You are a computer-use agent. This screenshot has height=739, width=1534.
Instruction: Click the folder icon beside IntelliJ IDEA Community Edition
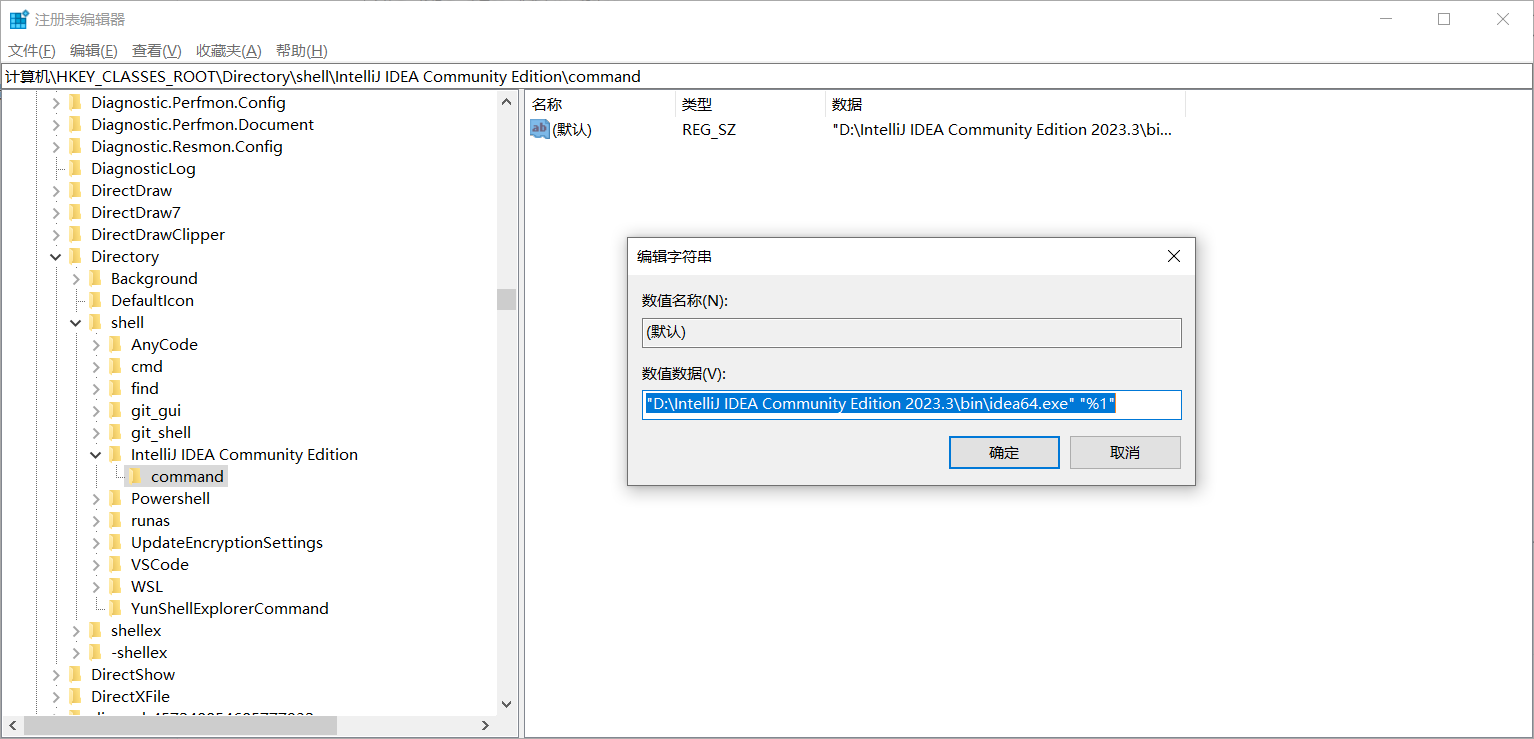point(116,454)
